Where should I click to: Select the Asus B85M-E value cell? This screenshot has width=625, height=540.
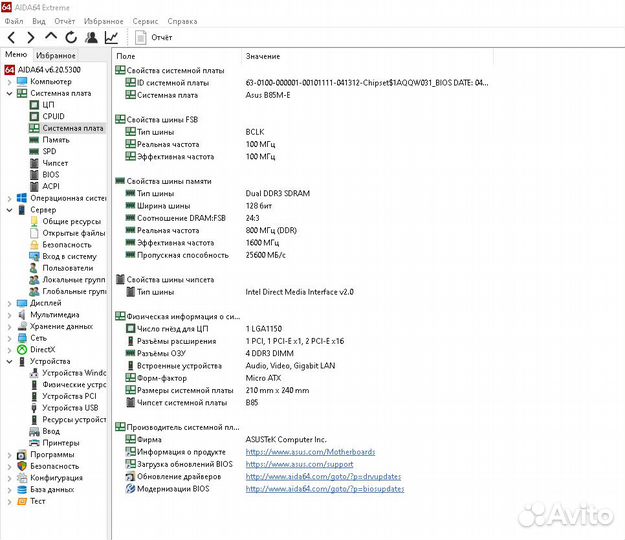tap(268, 95)
